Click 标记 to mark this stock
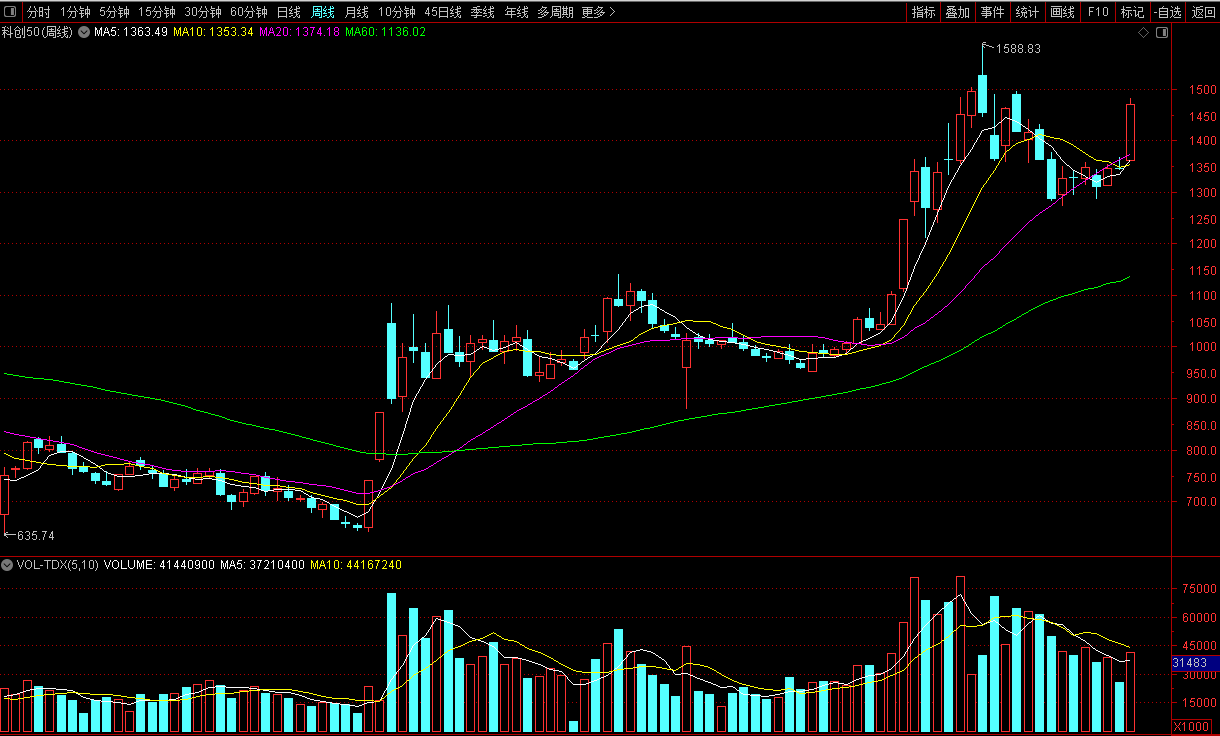 coord(1132,12)
